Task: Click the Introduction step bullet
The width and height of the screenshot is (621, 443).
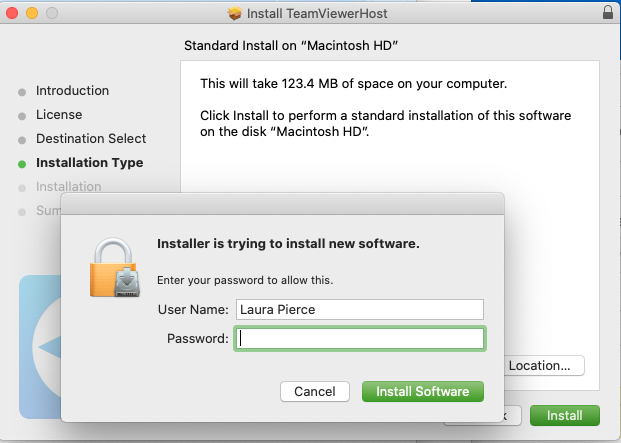Action: [x=22, y=92]
